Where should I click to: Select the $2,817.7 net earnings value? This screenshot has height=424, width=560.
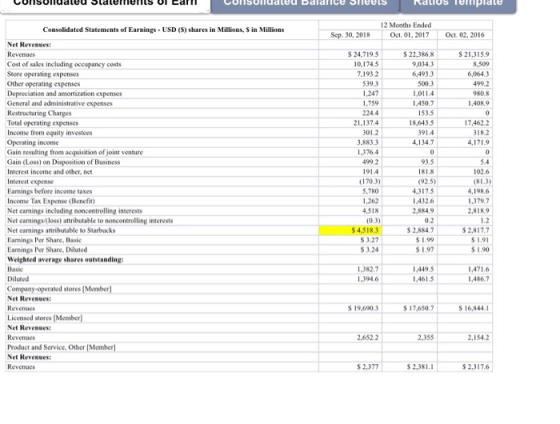pos(476,230)
